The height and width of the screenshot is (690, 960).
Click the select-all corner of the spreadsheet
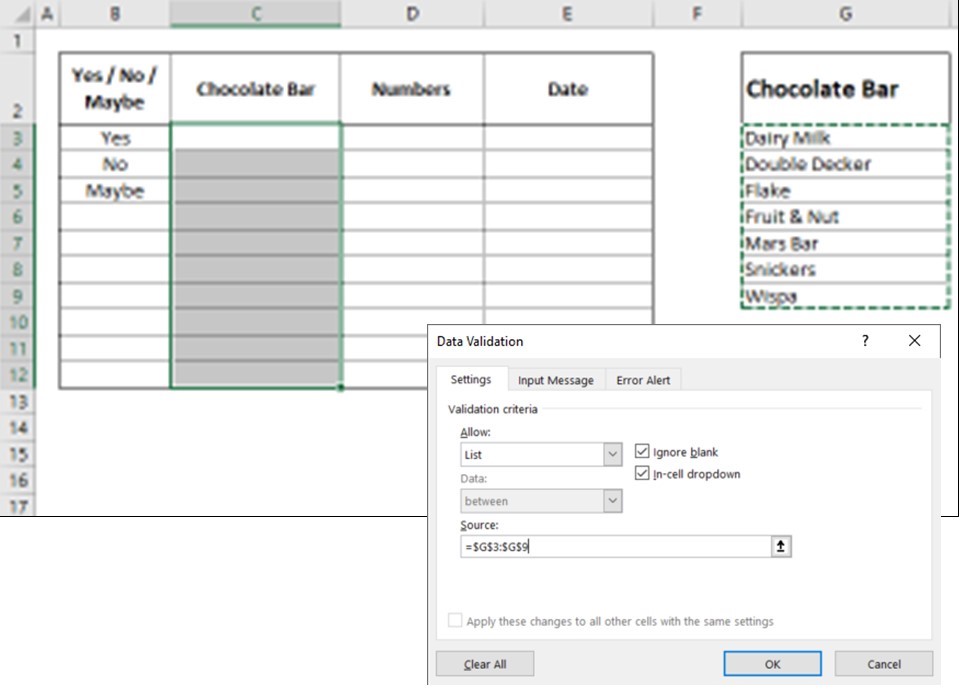point(18,14)
